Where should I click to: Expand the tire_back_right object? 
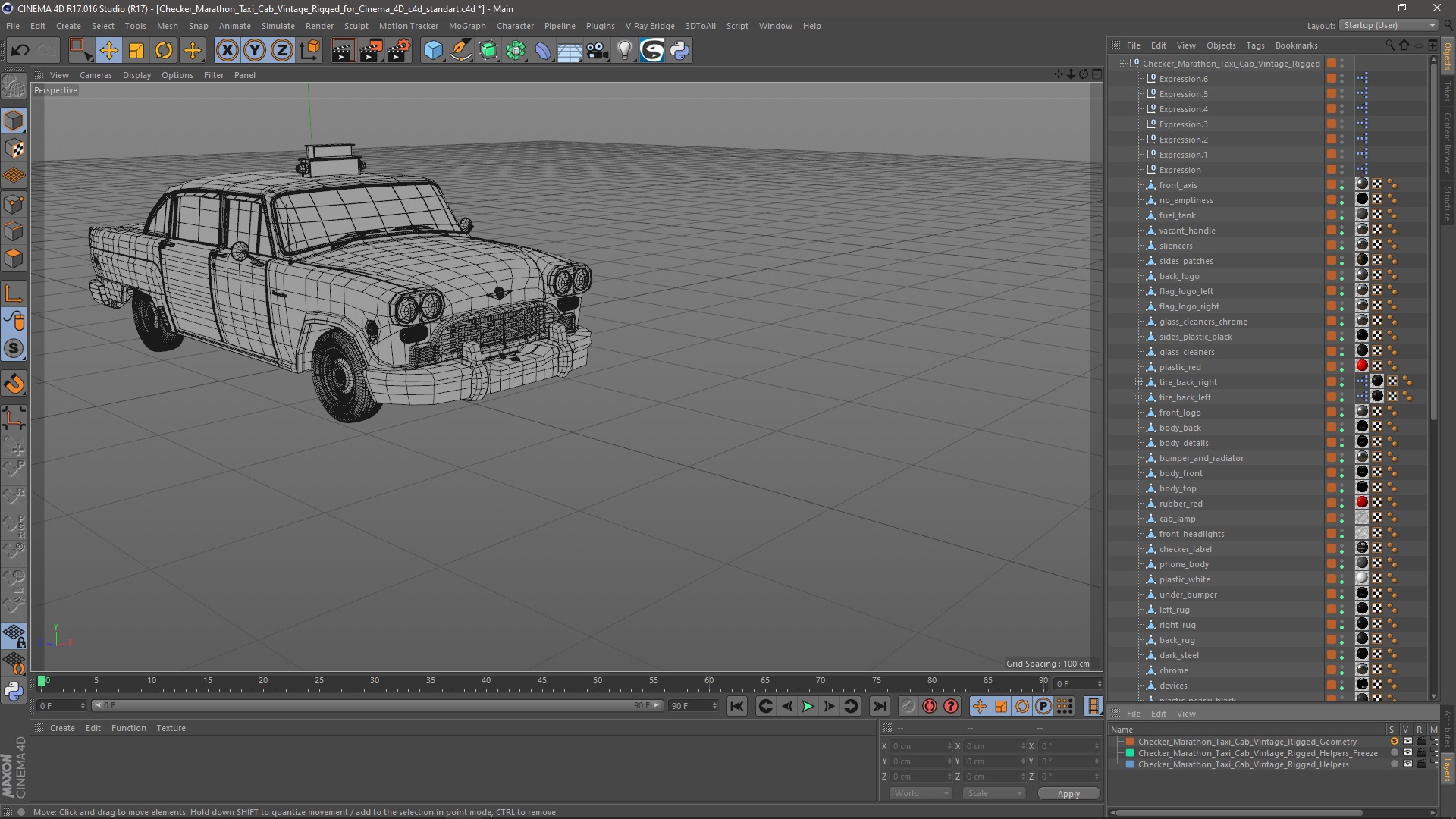point(1138,382)
